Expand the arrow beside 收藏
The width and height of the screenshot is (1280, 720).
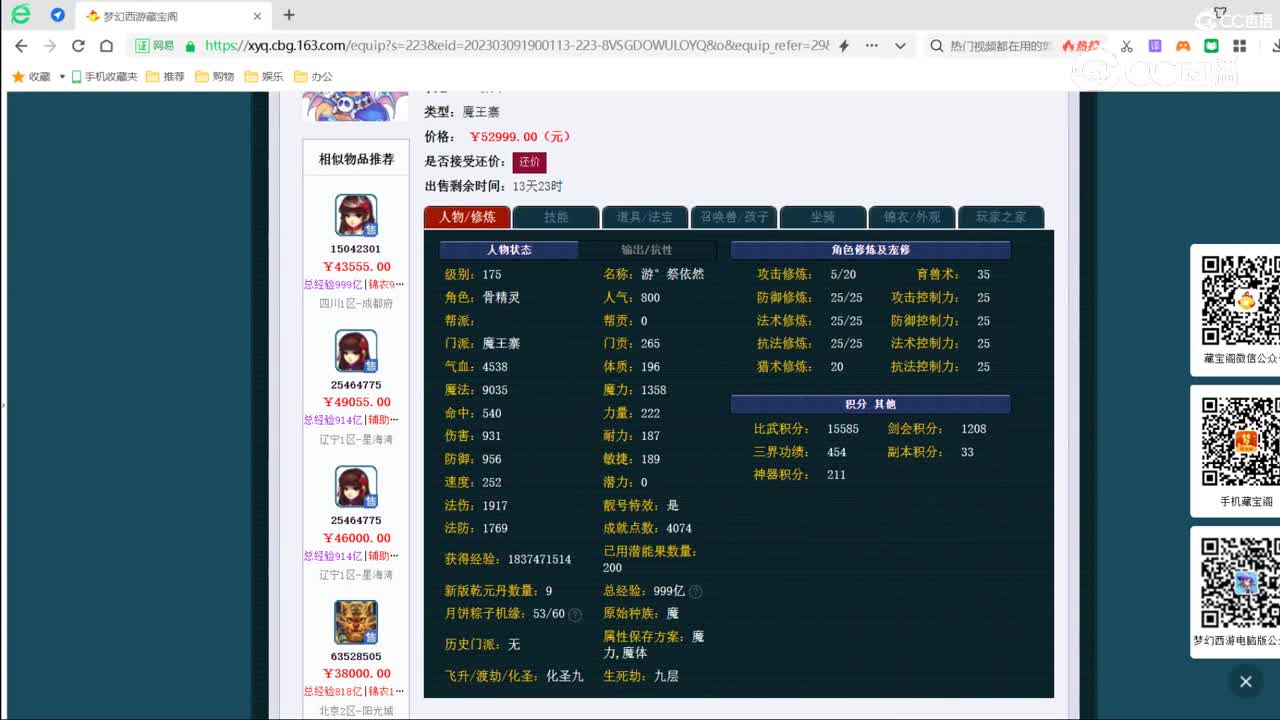point(62,76)
